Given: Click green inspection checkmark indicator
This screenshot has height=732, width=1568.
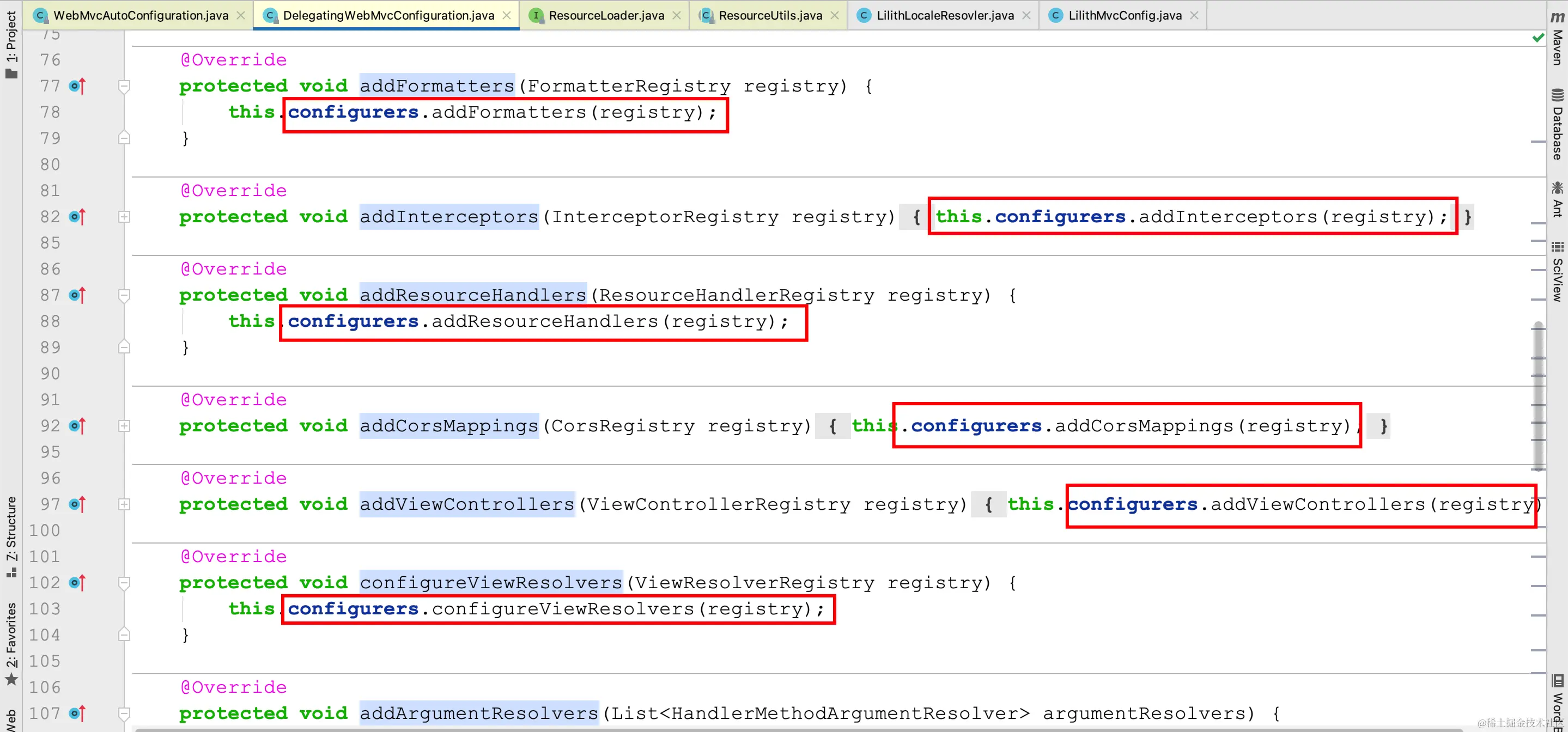Looking at the screenshot, I should coord(1538,38).
